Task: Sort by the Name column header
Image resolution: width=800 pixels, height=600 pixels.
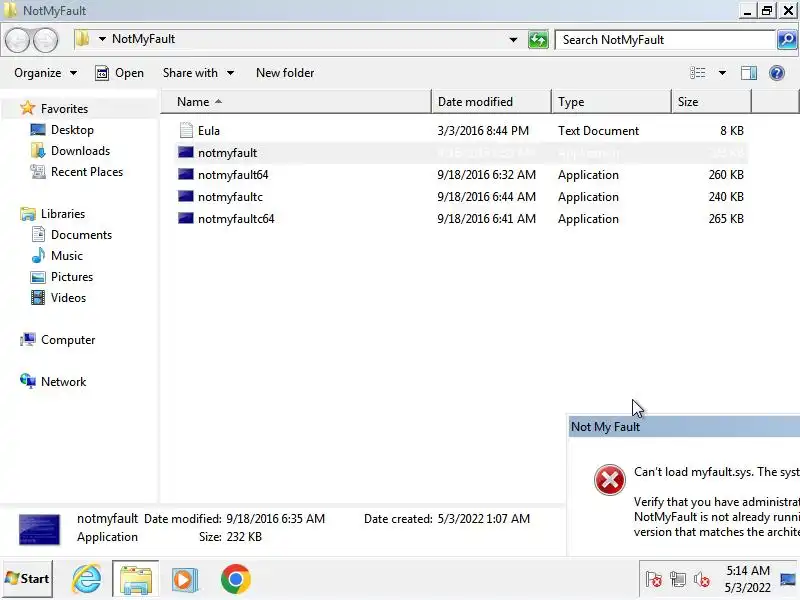Action: [x=296, y=102]
